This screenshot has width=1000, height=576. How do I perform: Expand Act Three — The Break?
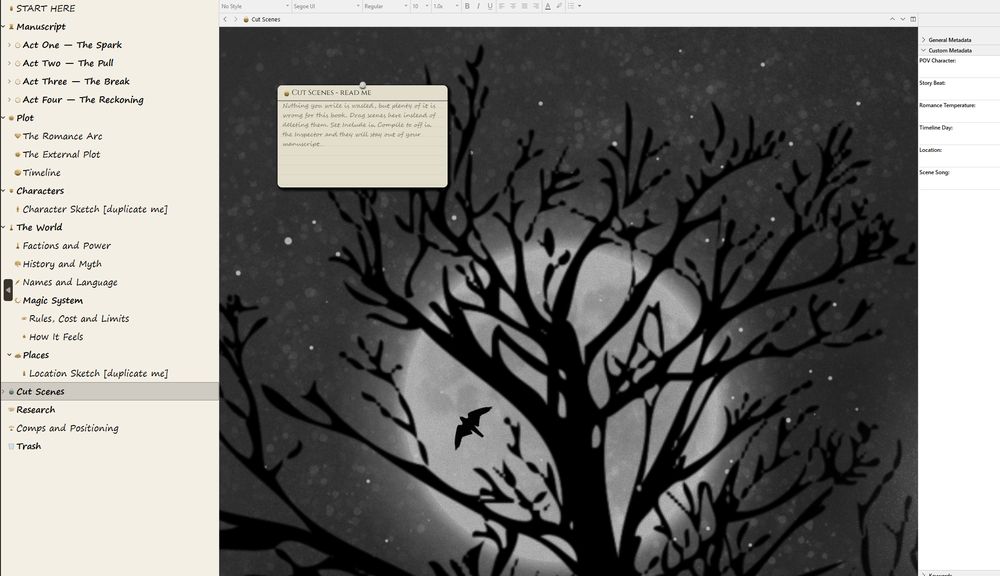tap(9, 82)
